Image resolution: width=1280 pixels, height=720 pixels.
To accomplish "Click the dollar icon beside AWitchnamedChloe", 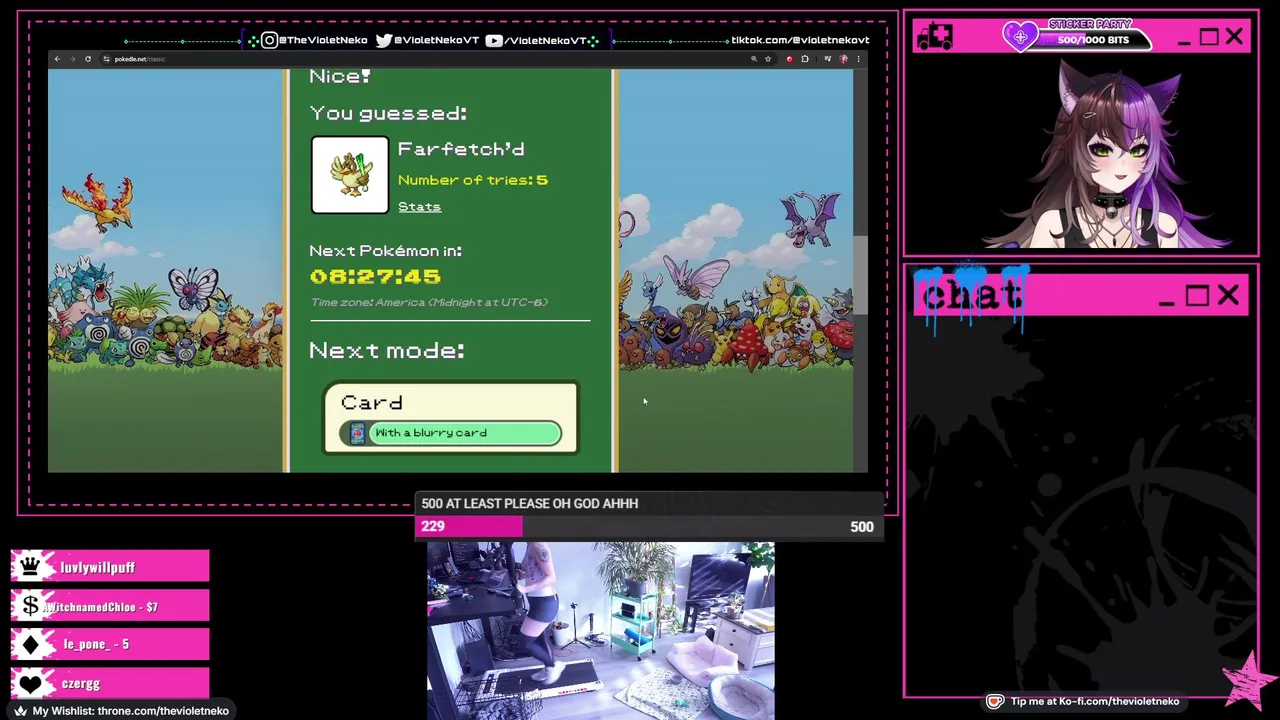I will [30, 606].
